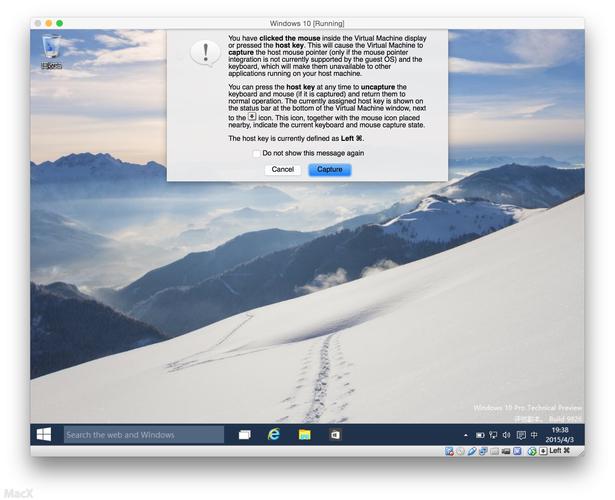This screenshot has height=500, width=615.
Task: Open Task View on the taskbar
Action: point(244,435)
